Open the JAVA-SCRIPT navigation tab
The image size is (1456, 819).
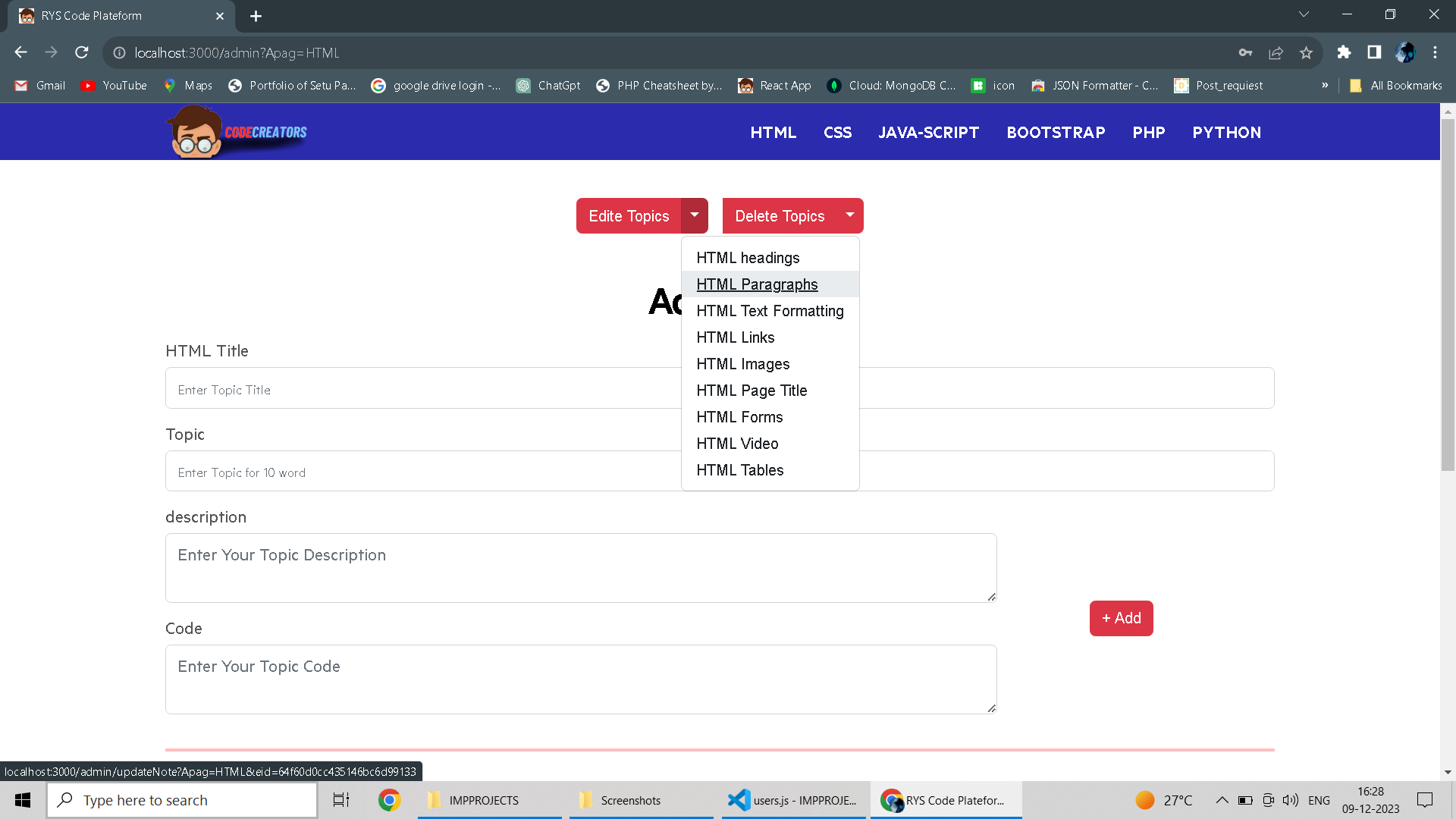[x=928, y=133]
